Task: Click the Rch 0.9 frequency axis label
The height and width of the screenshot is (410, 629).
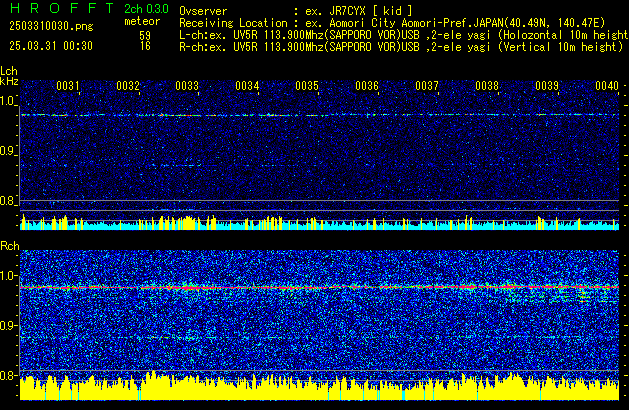Action: pyautogui.click(x=8, y=325)
